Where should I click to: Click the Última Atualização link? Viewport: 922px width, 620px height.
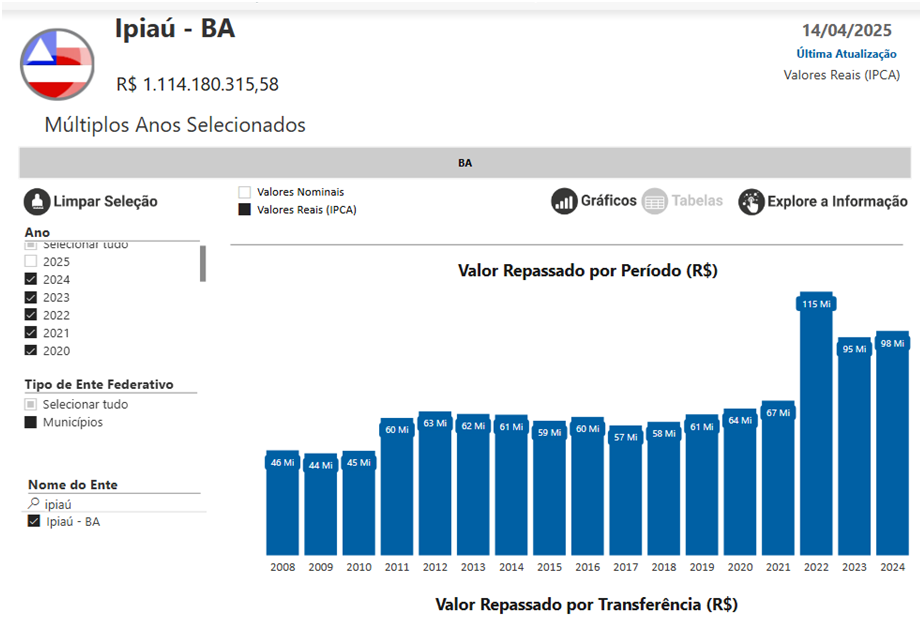pos(846,54)
